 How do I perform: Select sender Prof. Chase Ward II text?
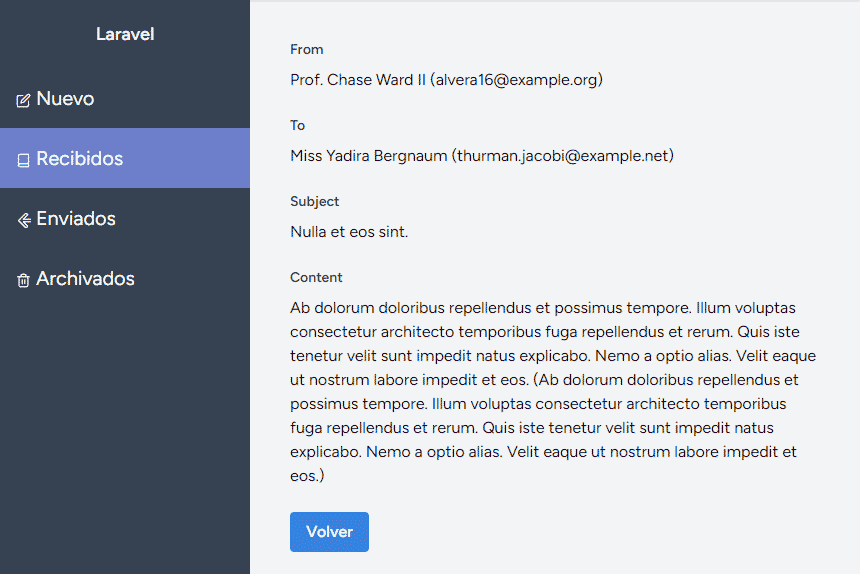tap(358, 80)
